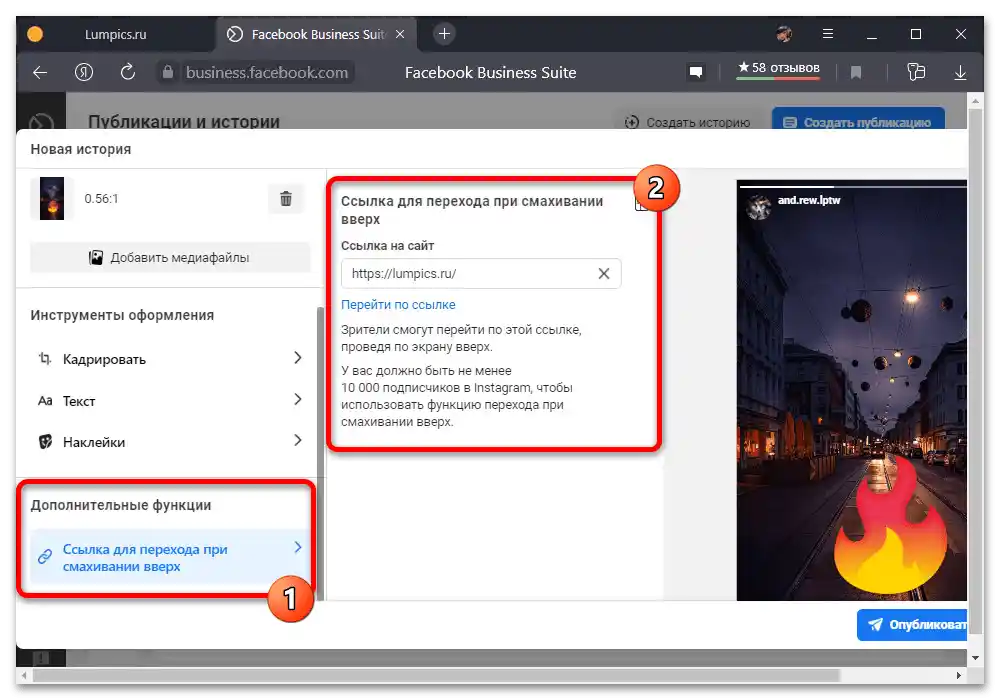The width and height of the screenshot is (1000, 700).
Task: Select the 0.56:1 story thumbnail
Action: click(52, 198)
